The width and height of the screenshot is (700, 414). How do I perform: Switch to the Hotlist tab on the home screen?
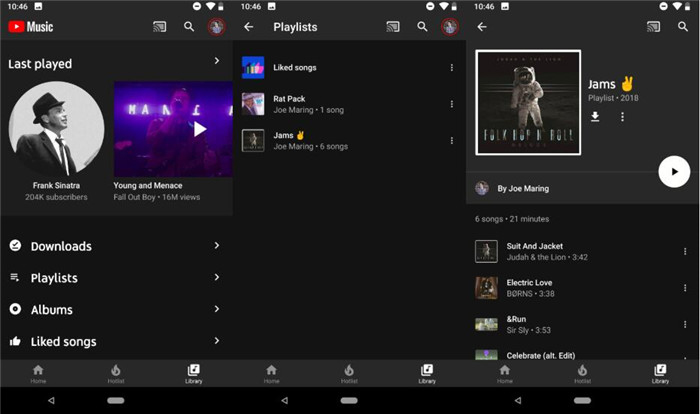(116, 374)
